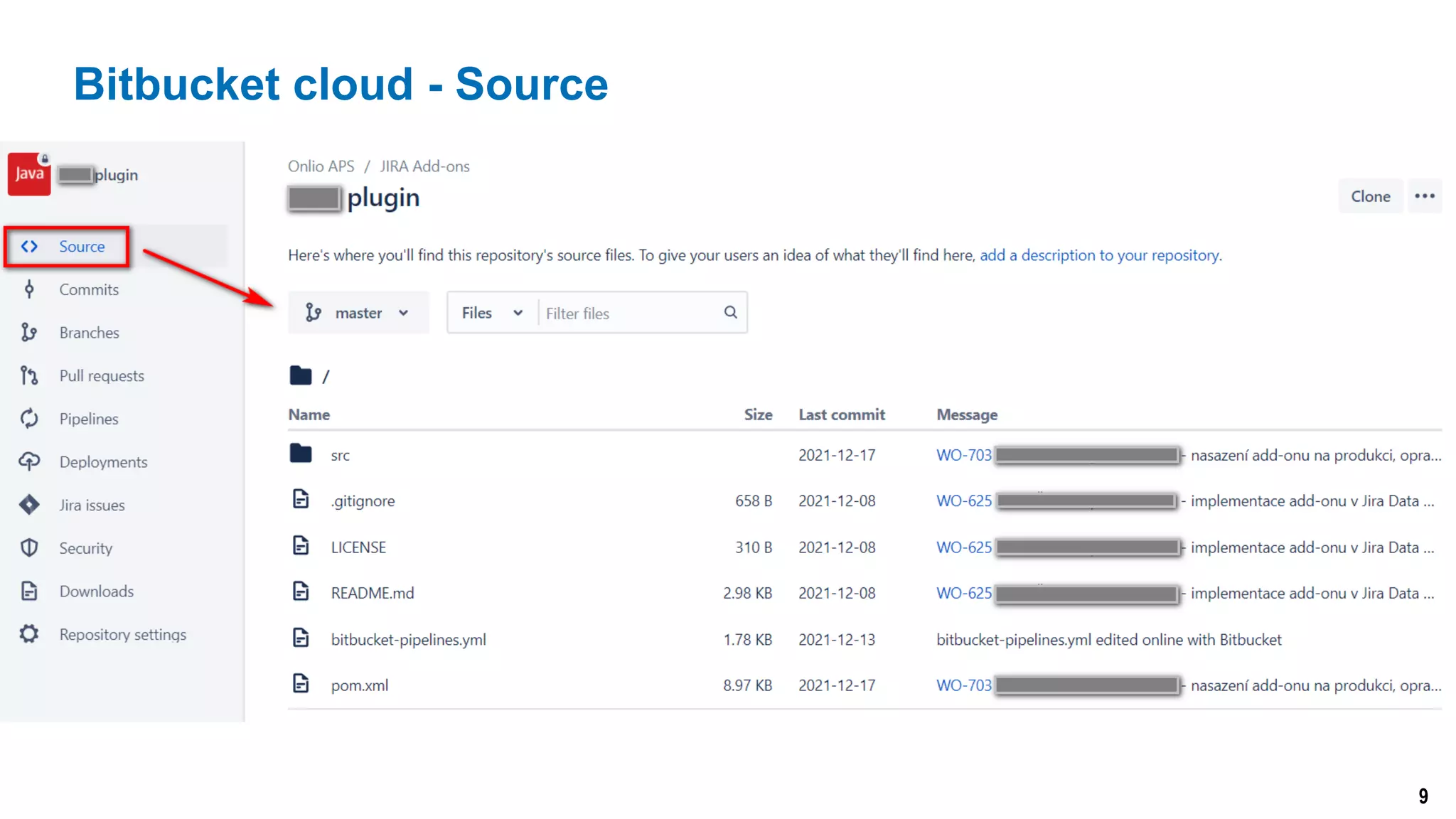Open the src folder name
1456x819 pixels.
pyautogui.click(x=340, y=456)
